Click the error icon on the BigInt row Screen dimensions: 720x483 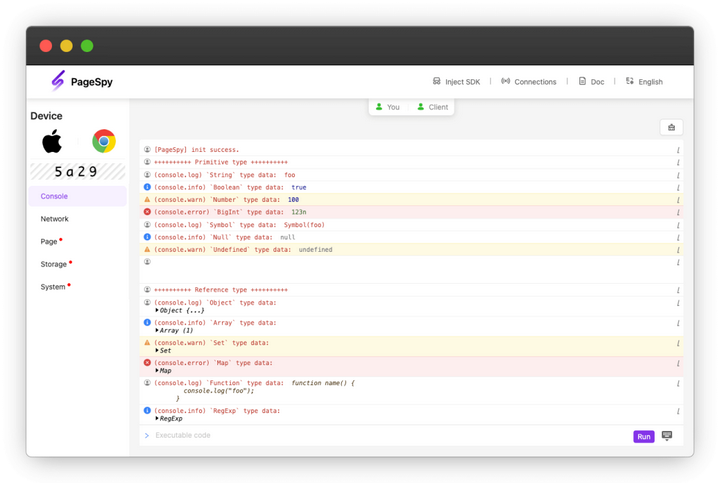point(147,212)
